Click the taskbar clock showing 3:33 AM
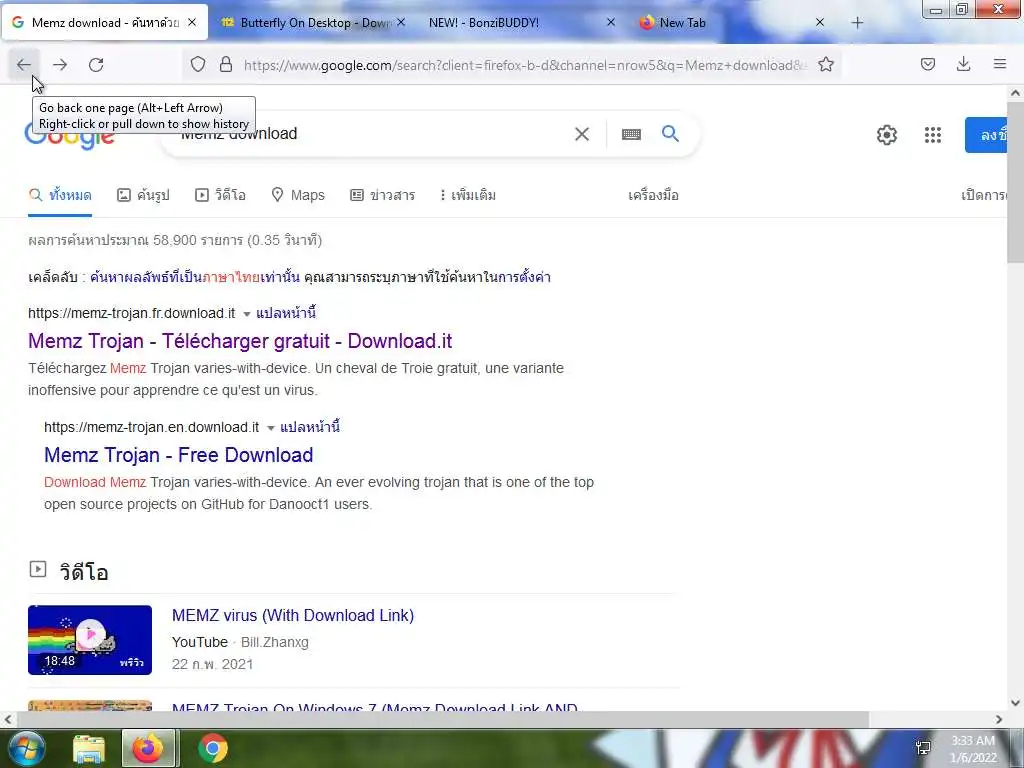The image size is (1024, 768). point(973,749)
